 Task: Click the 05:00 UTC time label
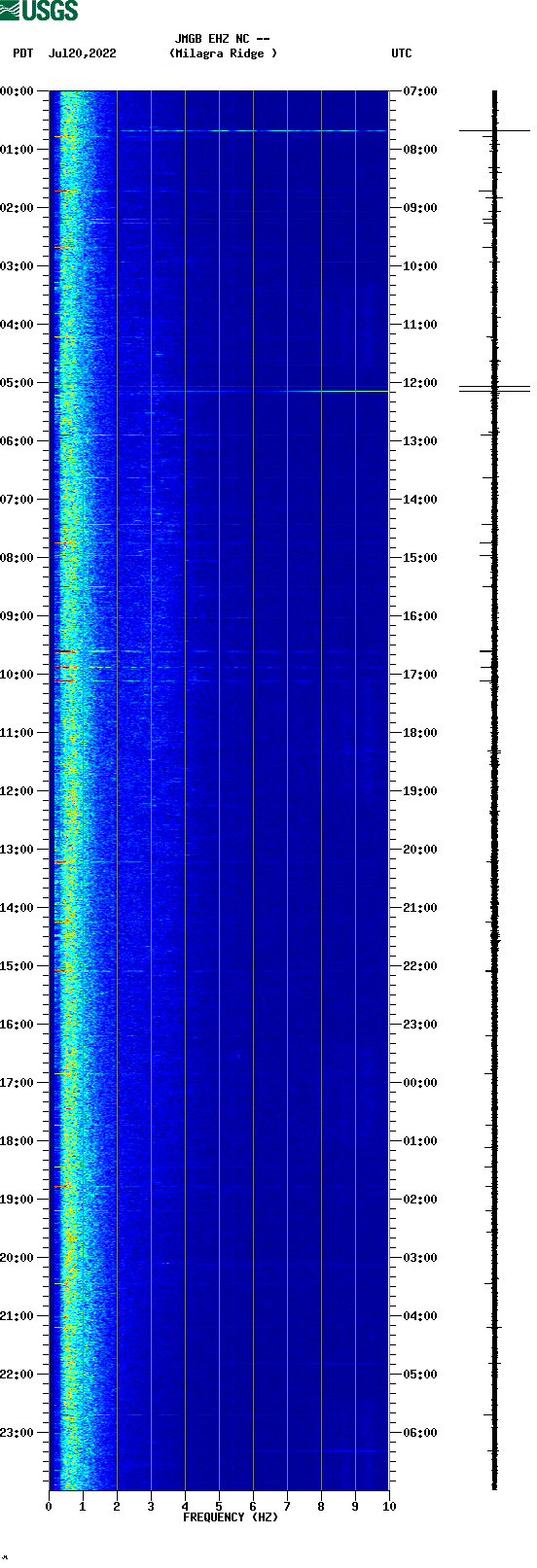(420, 1375)
